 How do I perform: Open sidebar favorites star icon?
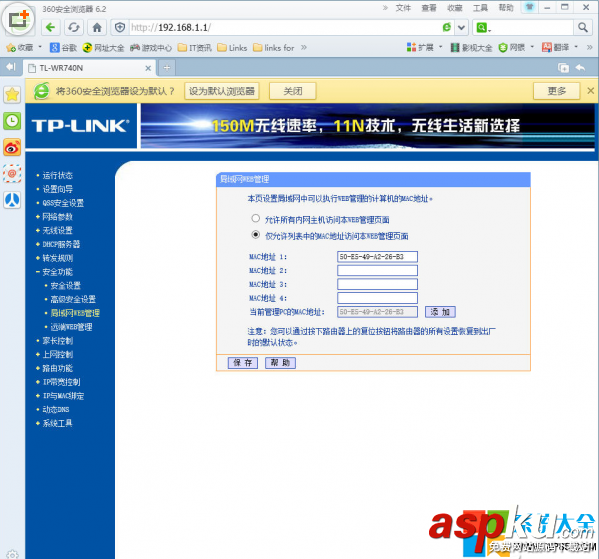pos(12,94)
